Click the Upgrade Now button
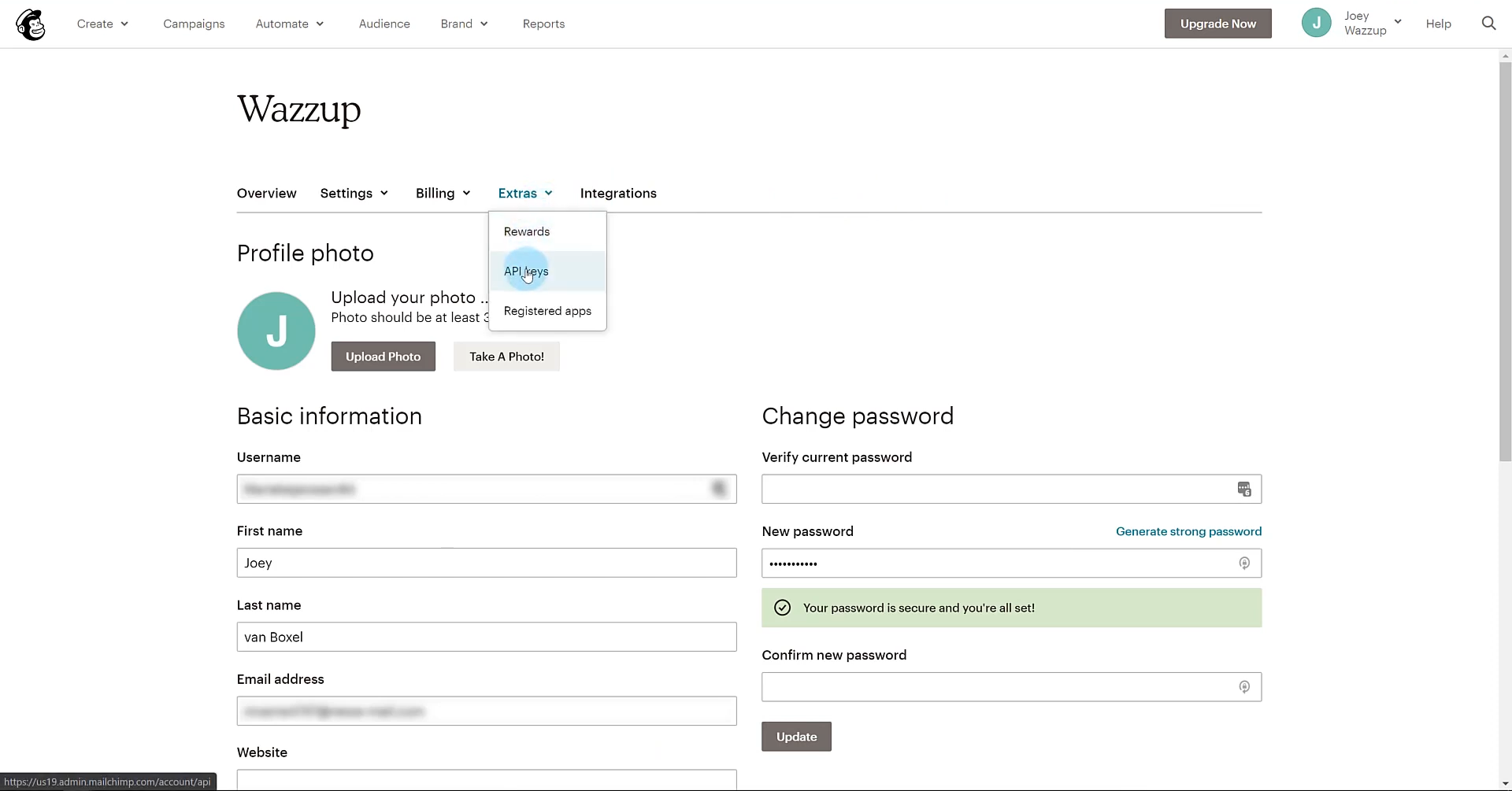This screenshot has width=1512, height=791. tap(1217, 24)
